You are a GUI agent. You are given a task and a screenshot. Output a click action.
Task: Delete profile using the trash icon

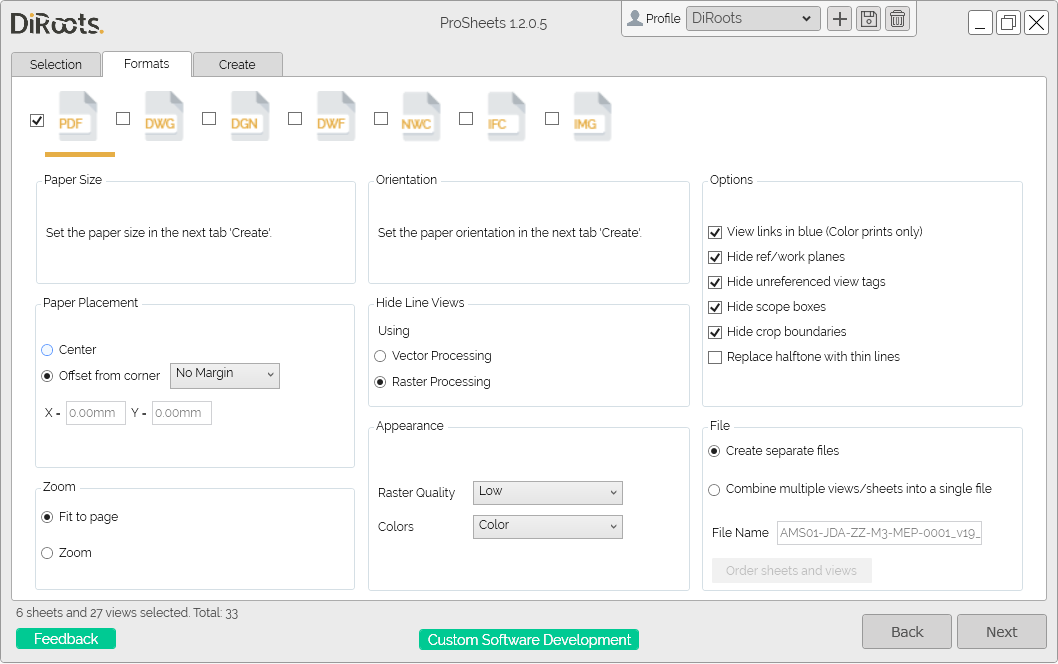click(x=897, y=18)
